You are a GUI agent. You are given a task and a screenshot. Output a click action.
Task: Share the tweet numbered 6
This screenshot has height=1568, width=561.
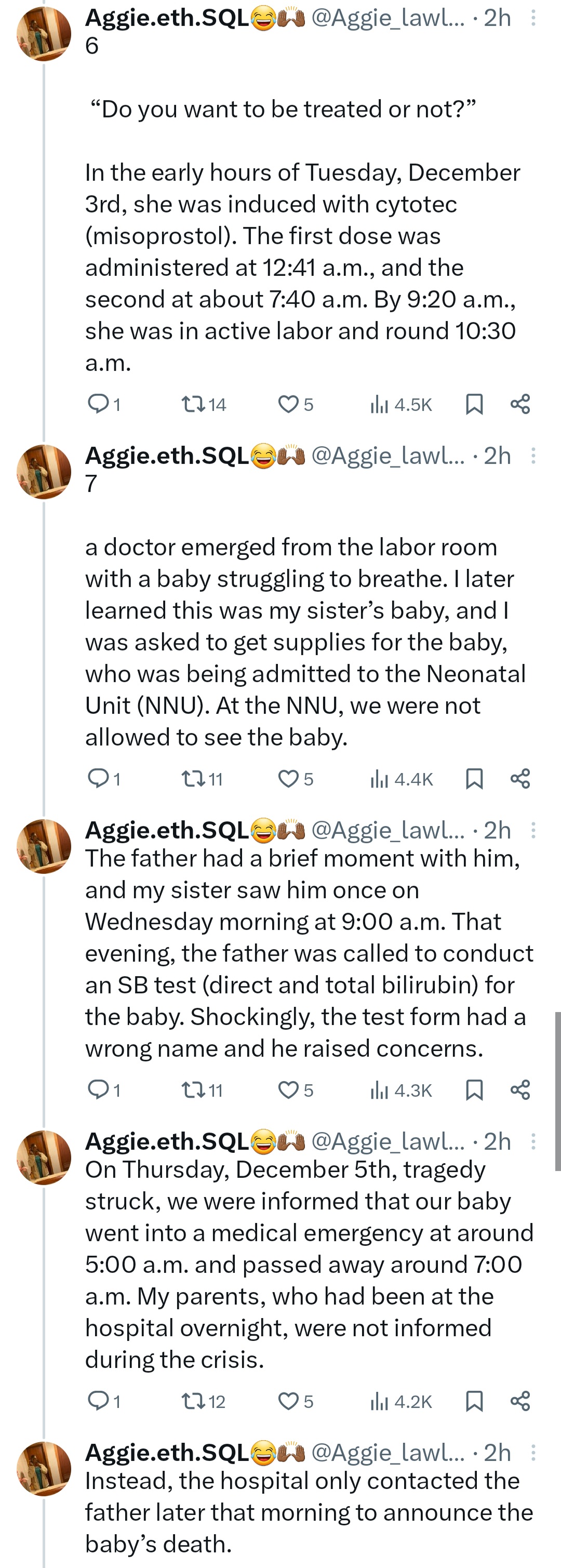pyautogui.click(x=520, y=404)
